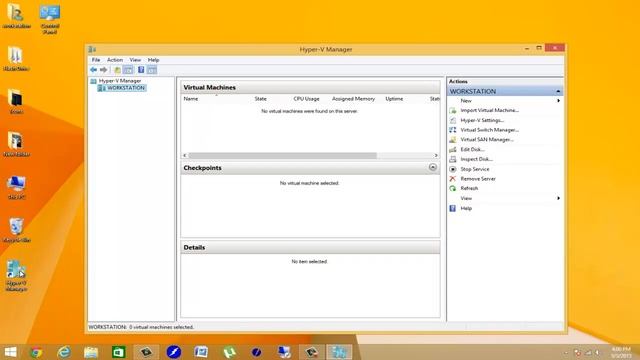Choose Edit Disk action
Viewport: 640px width, 360px height.
coord(472,149)
